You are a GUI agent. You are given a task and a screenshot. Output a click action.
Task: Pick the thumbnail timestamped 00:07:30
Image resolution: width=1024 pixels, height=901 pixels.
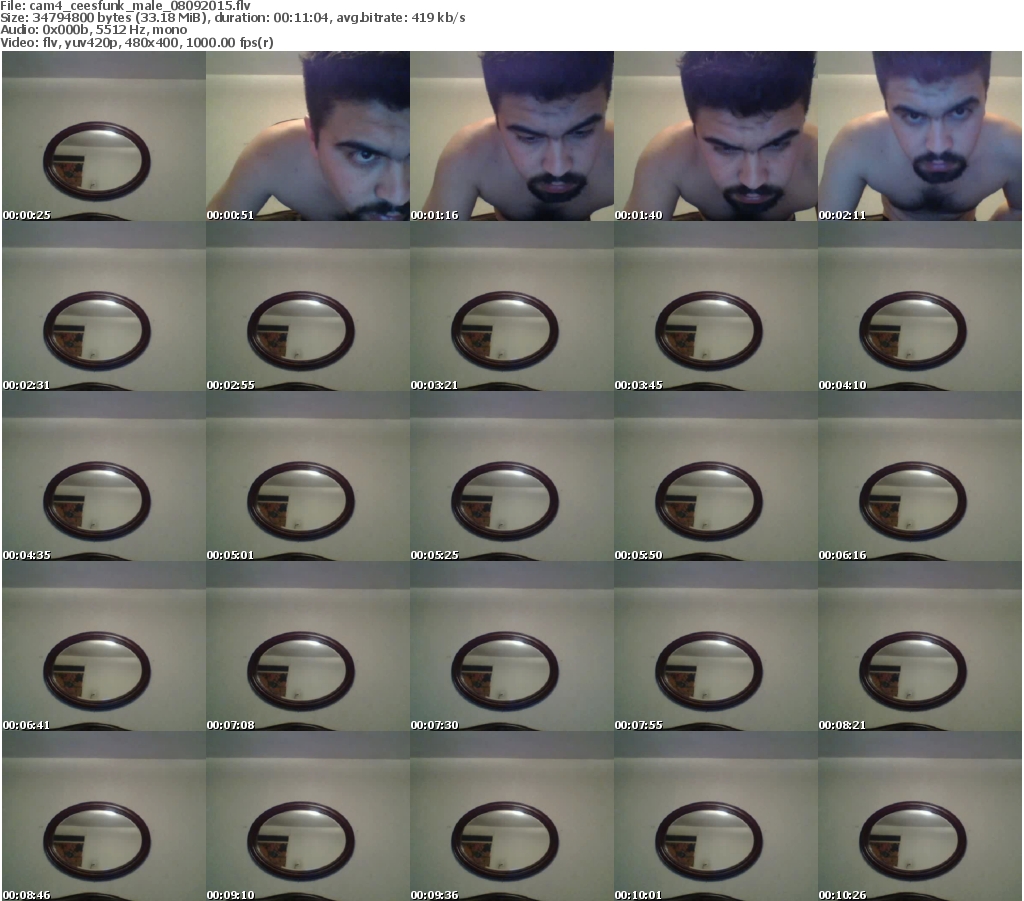[x=512, y=646]
